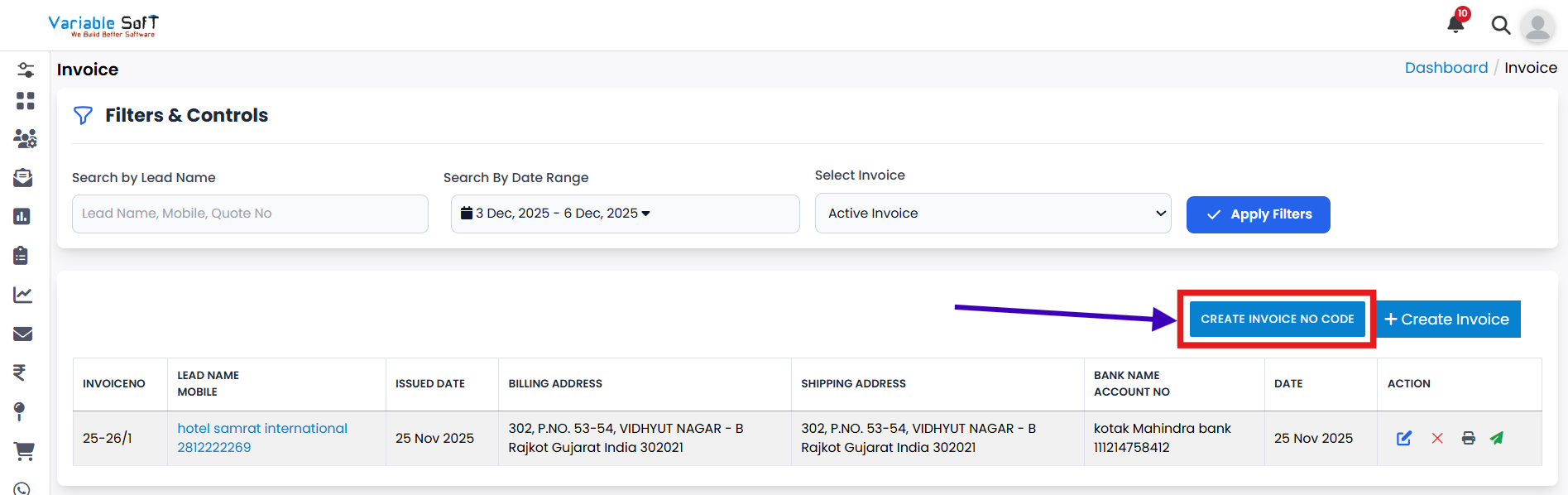Send invoice using green paper-plane icon

[x=1497, y=438]
